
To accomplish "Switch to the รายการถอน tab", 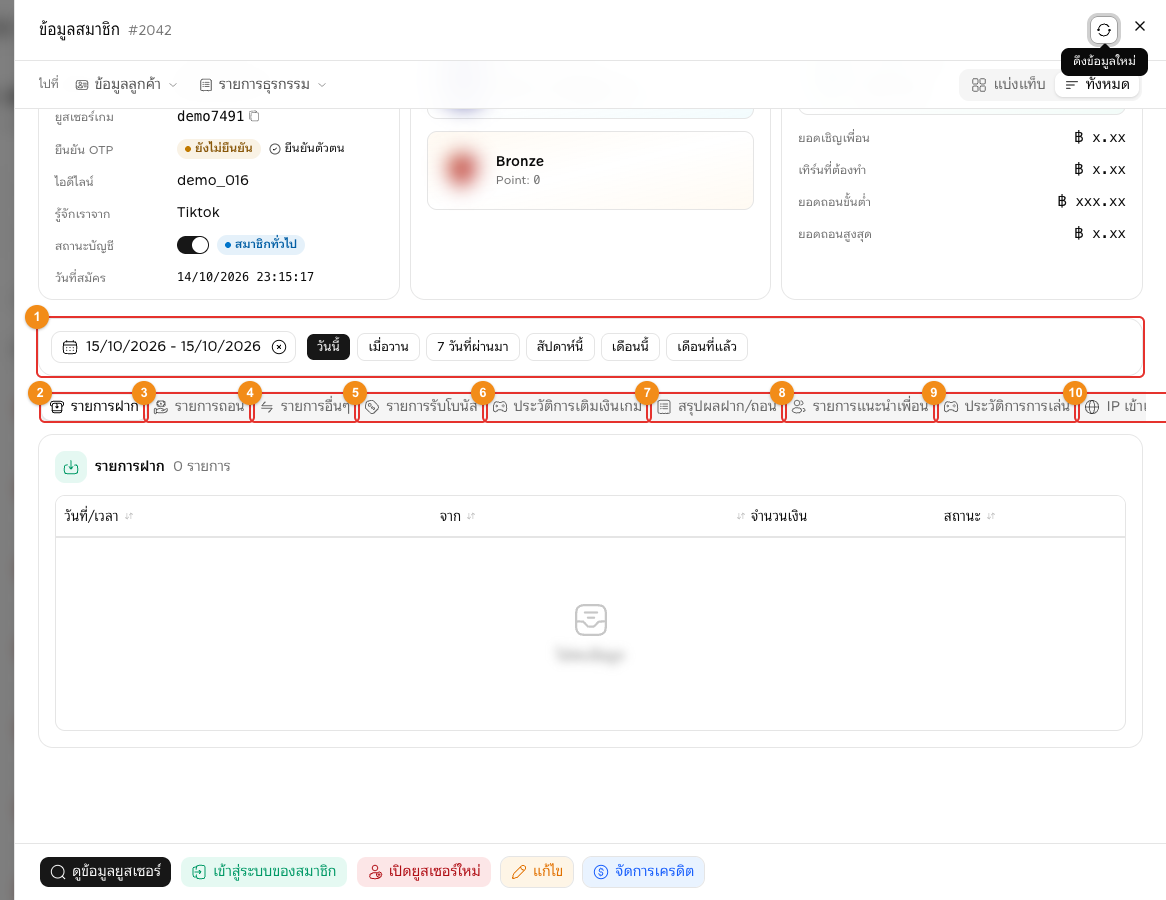I will (199, 407).
